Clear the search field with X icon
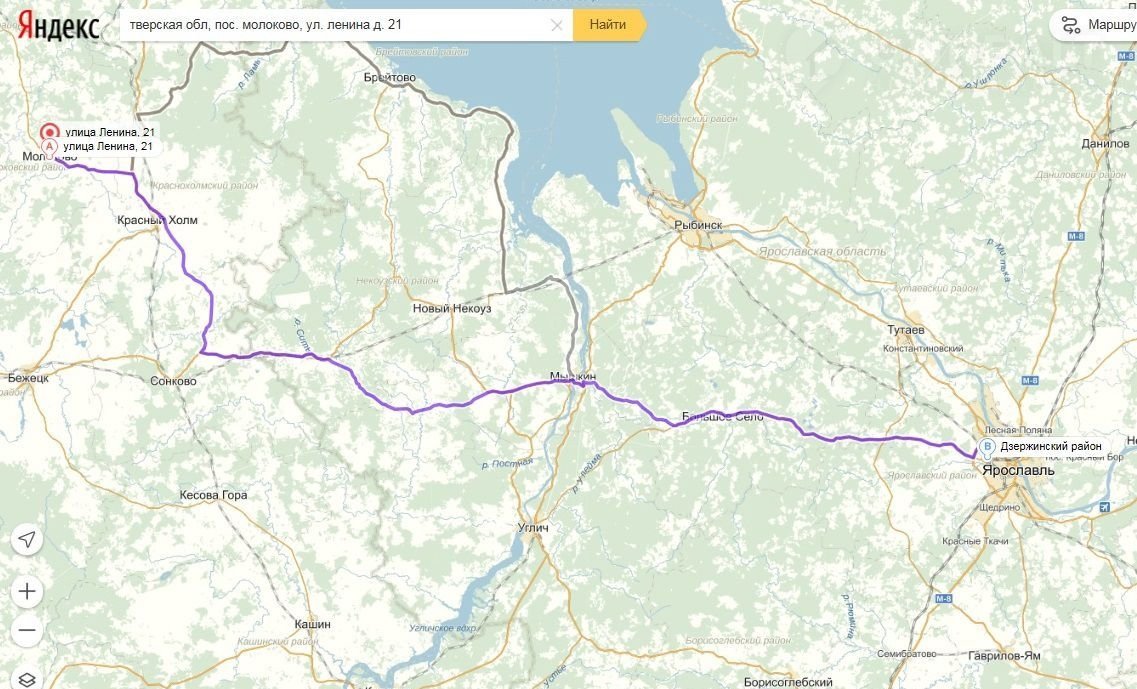 pos(557,25)
